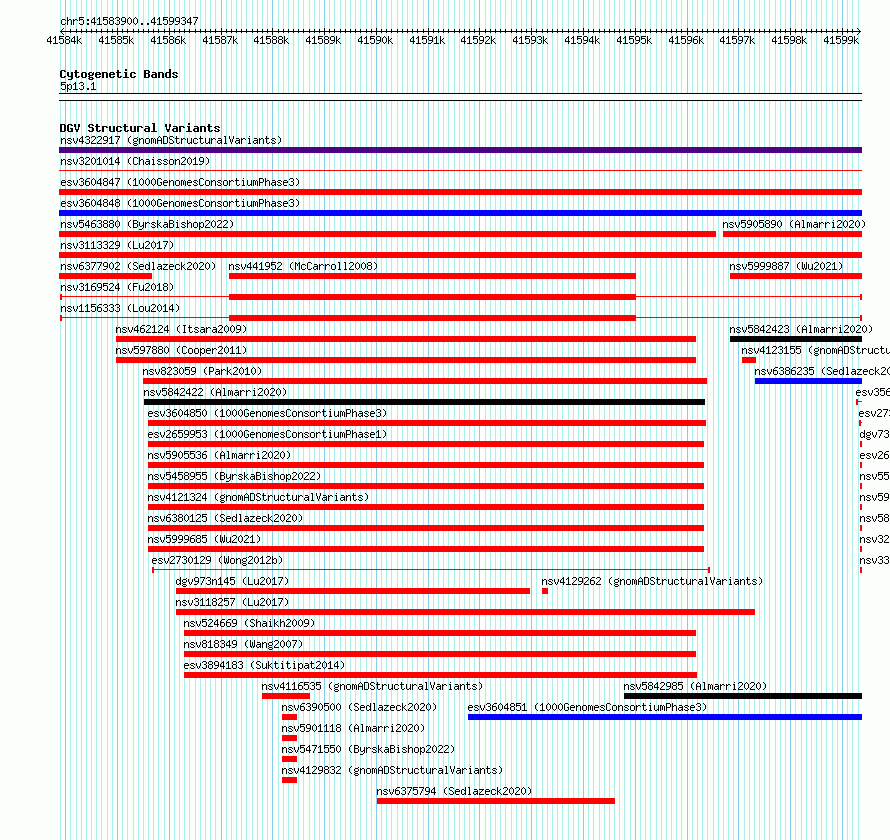
Task: Click nsv5842422 (Almarri2020) variant label
Action: (x=215, y=392)
